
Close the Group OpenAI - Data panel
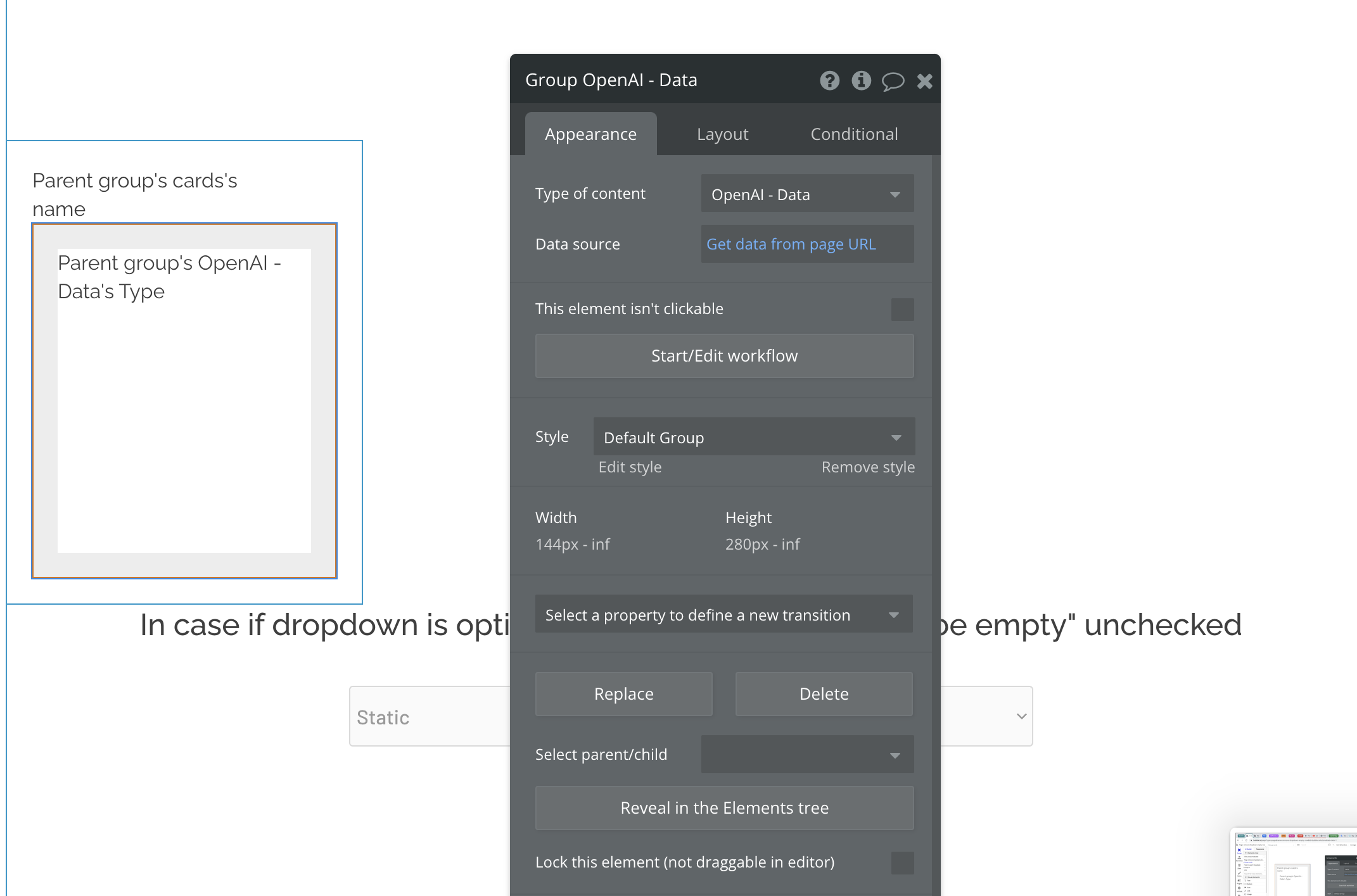(x=925, y=81)
